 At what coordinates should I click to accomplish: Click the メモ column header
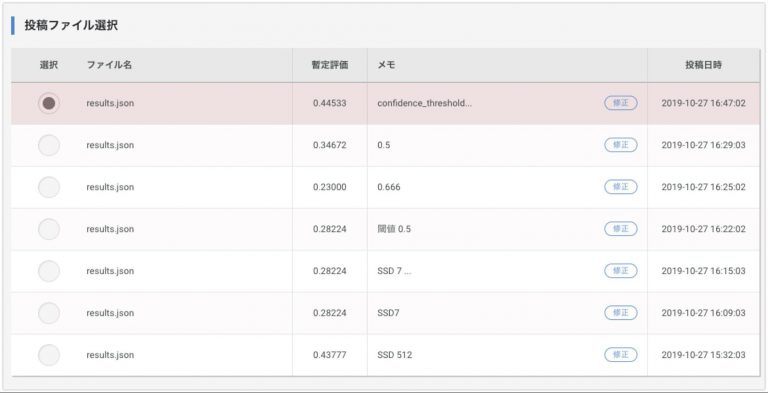tap(386, 65)
